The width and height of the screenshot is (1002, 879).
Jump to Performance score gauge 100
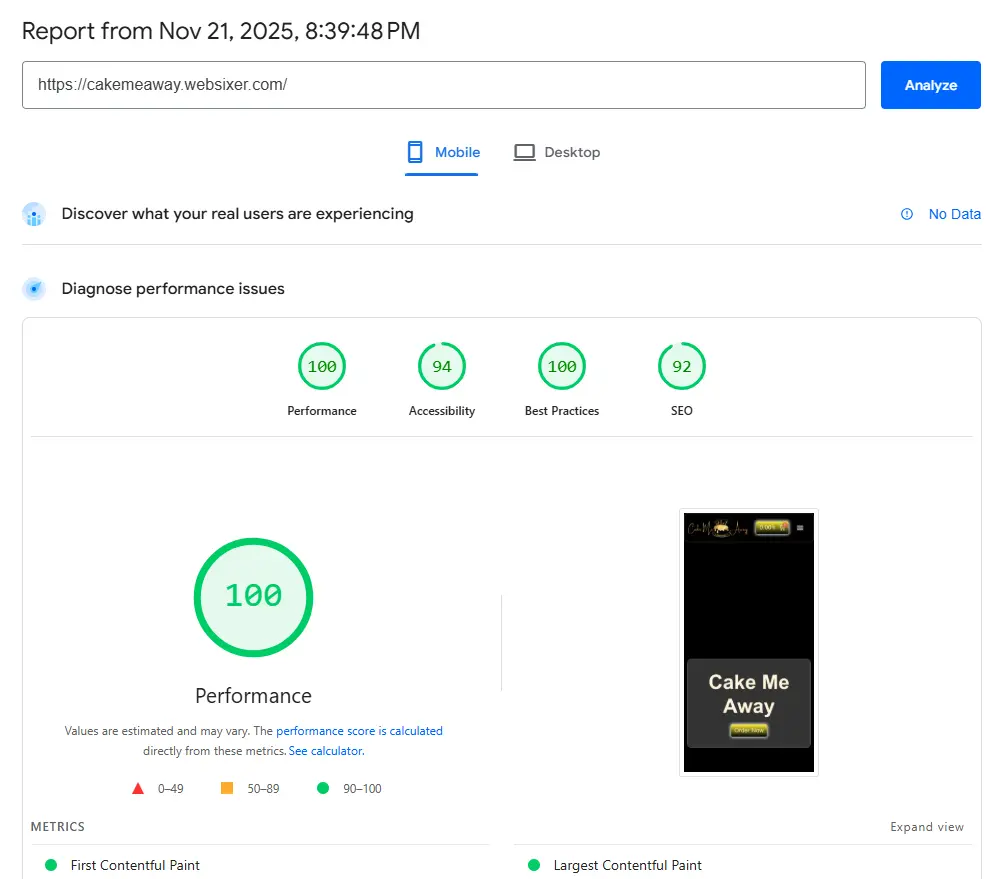click(x=322, y=367)
